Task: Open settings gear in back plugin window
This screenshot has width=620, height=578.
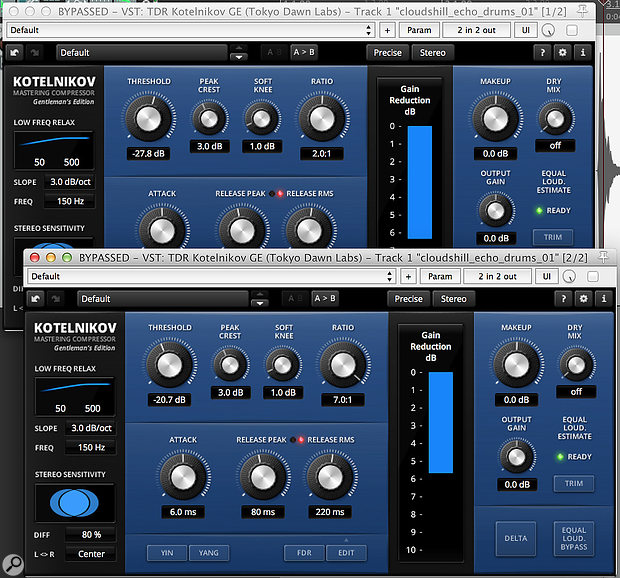Action: [x=563, y=53]
